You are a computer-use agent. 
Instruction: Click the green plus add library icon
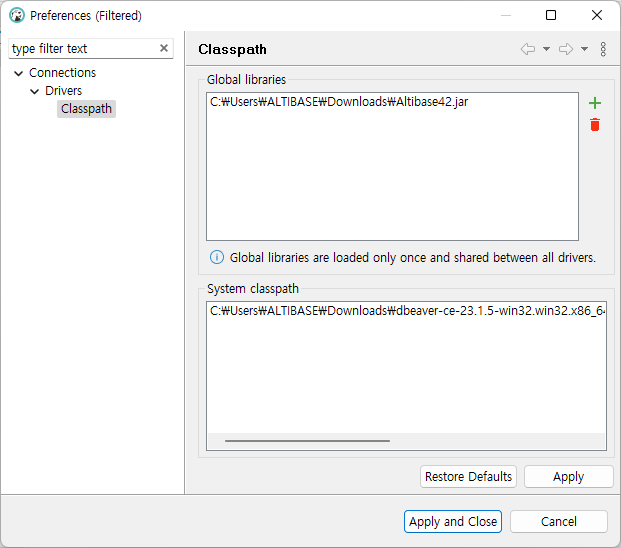(x=595, y=103)
